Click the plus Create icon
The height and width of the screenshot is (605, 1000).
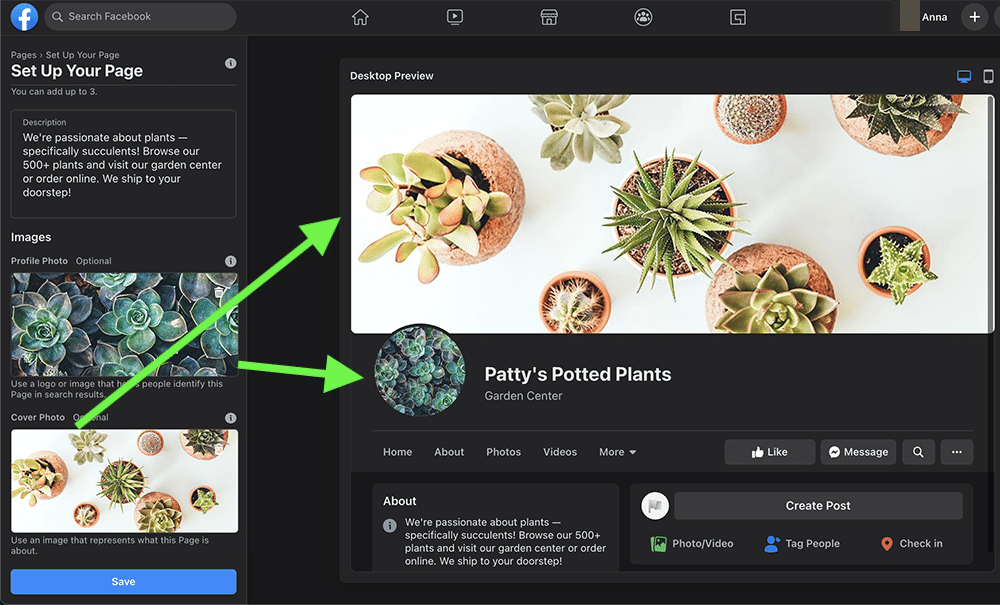(974, 17)
